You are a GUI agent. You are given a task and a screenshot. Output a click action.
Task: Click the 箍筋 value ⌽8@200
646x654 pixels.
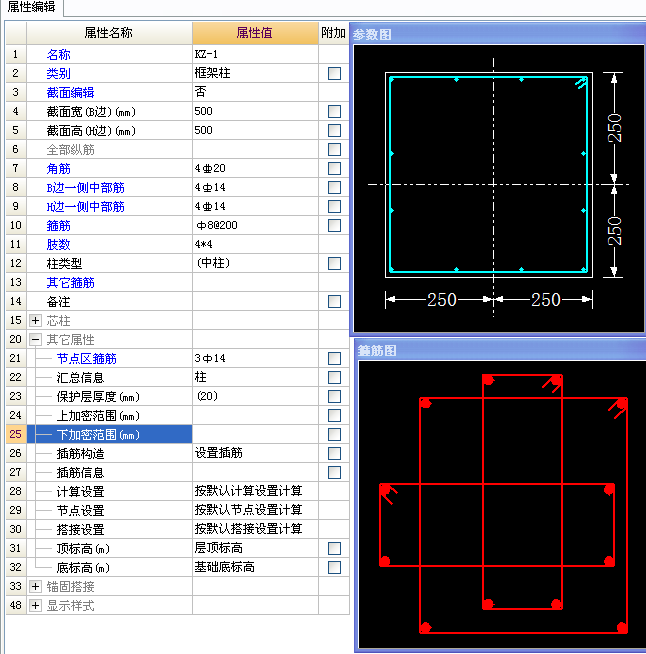(x=217, y=225)
